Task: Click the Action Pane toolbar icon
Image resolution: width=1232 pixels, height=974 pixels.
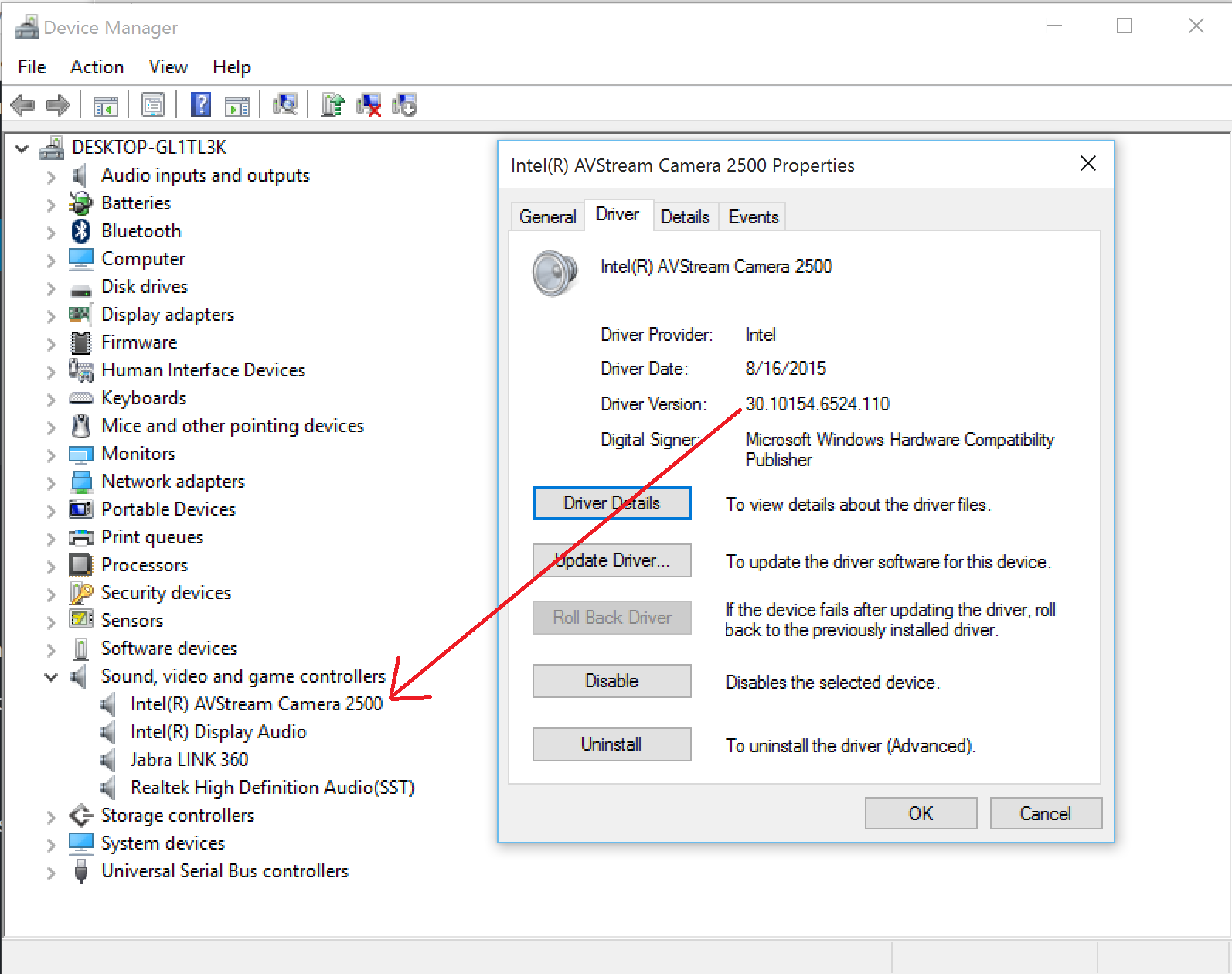Action: coord(237,105)
